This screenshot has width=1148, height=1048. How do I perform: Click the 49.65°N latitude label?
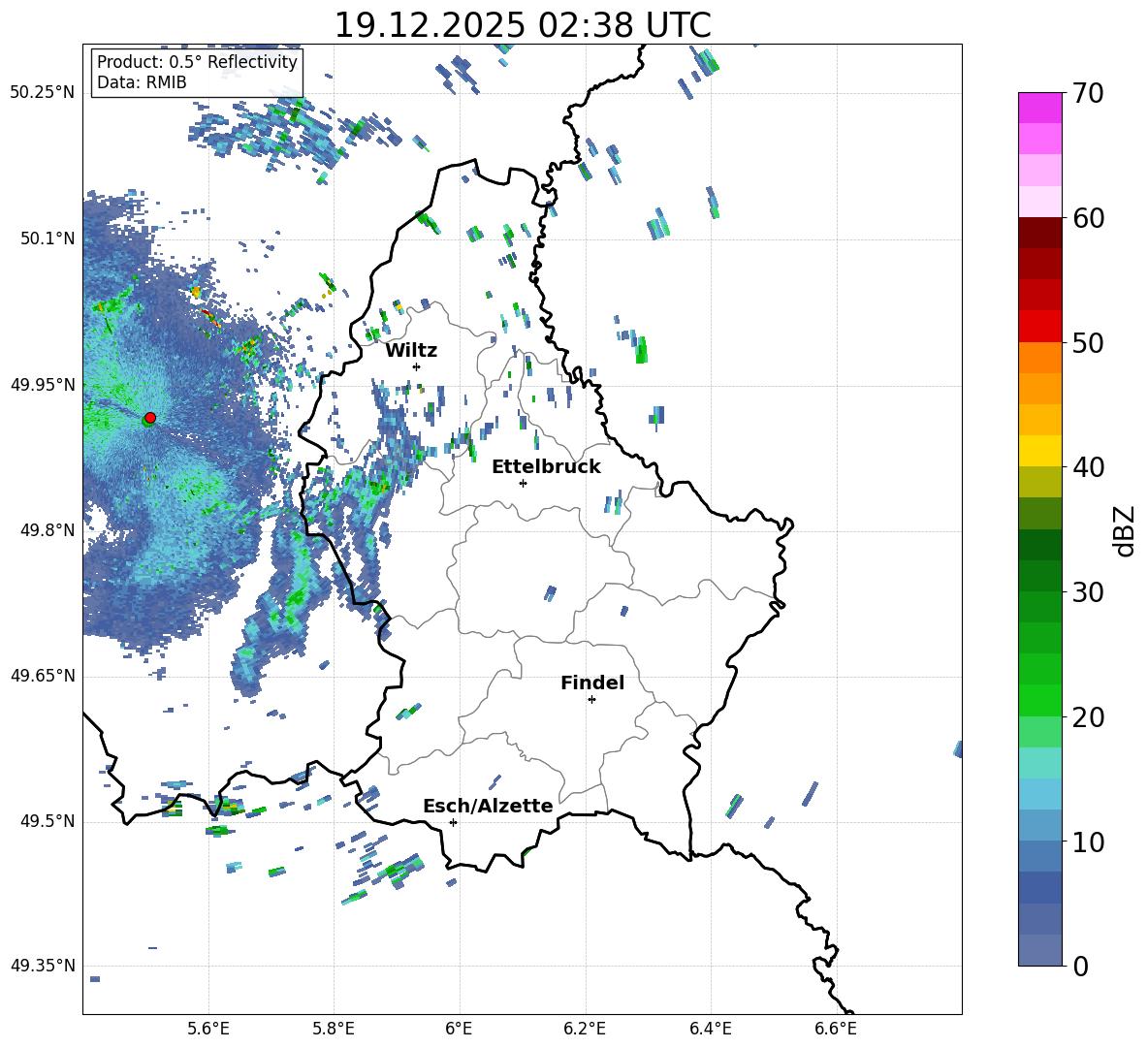tap(44, 676)
